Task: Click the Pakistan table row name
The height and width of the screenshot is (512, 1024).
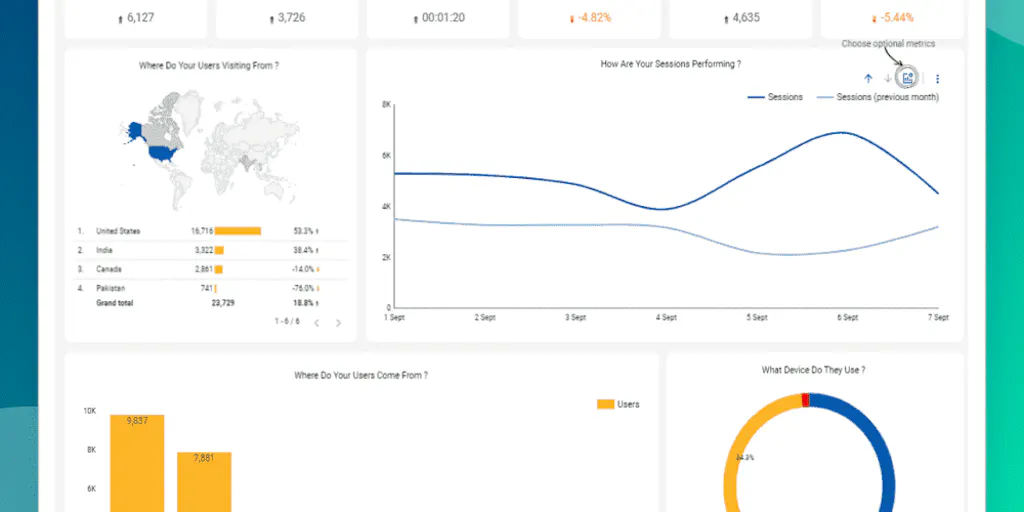Action: click(110, 288)
